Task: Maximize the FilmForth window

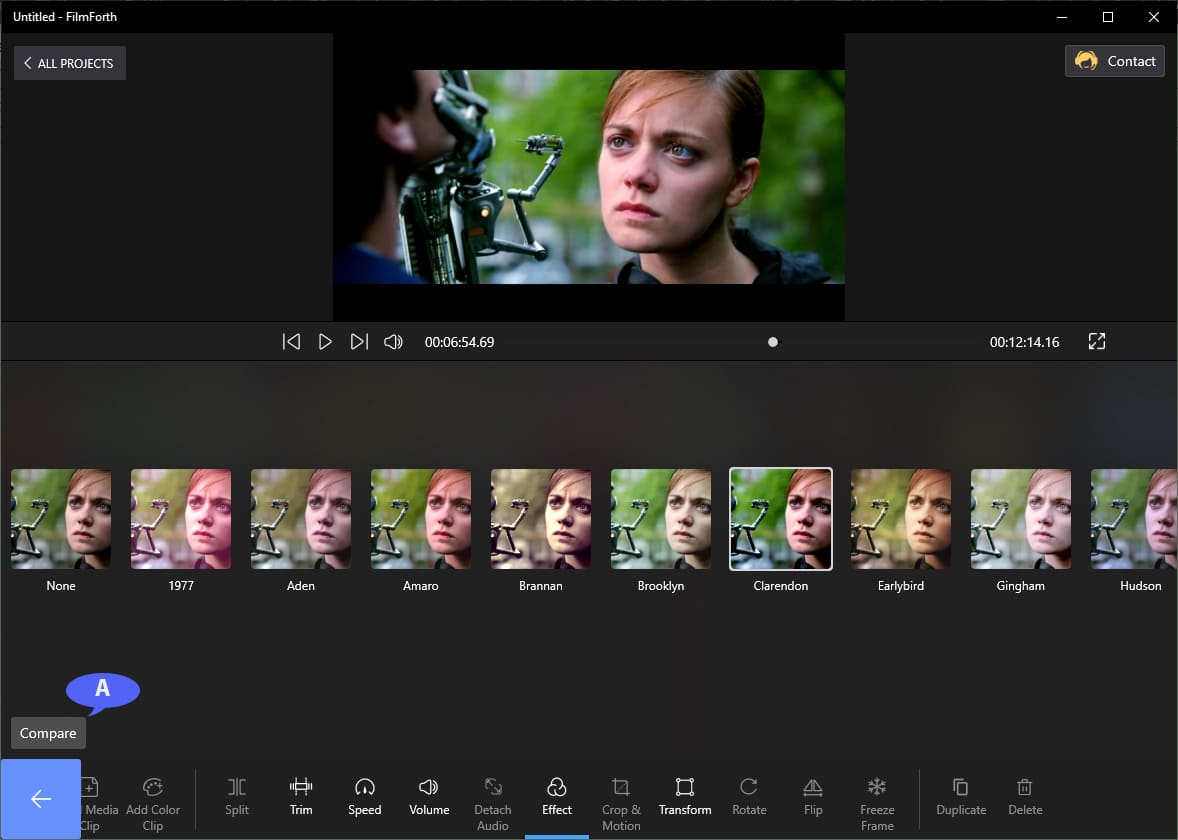Action: [1107, 17]
